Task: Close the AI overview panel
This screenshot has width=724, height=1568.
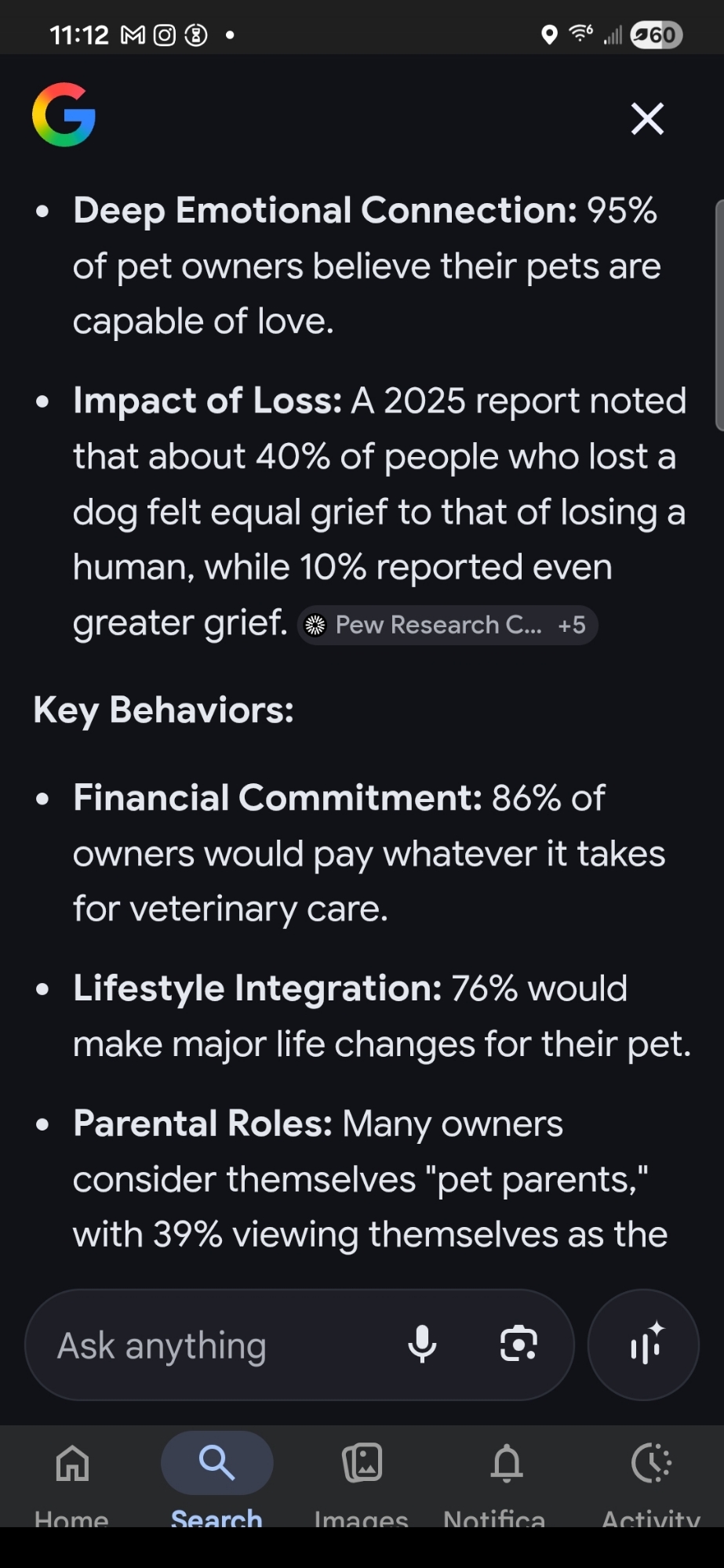Action: pyautogui.click(x=647, y=118)
